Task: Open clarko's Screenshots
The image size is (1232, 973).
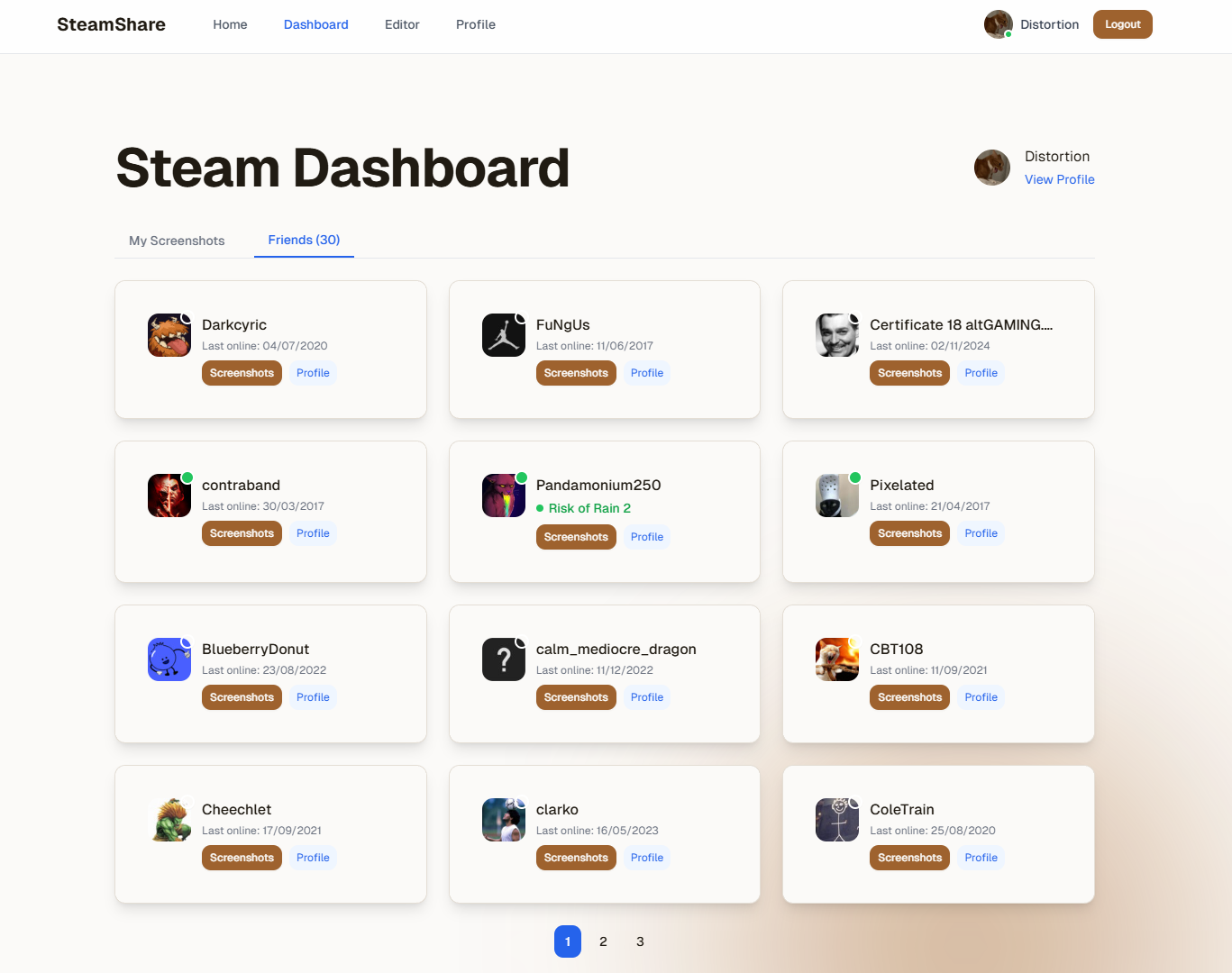Action: [576, 857]
